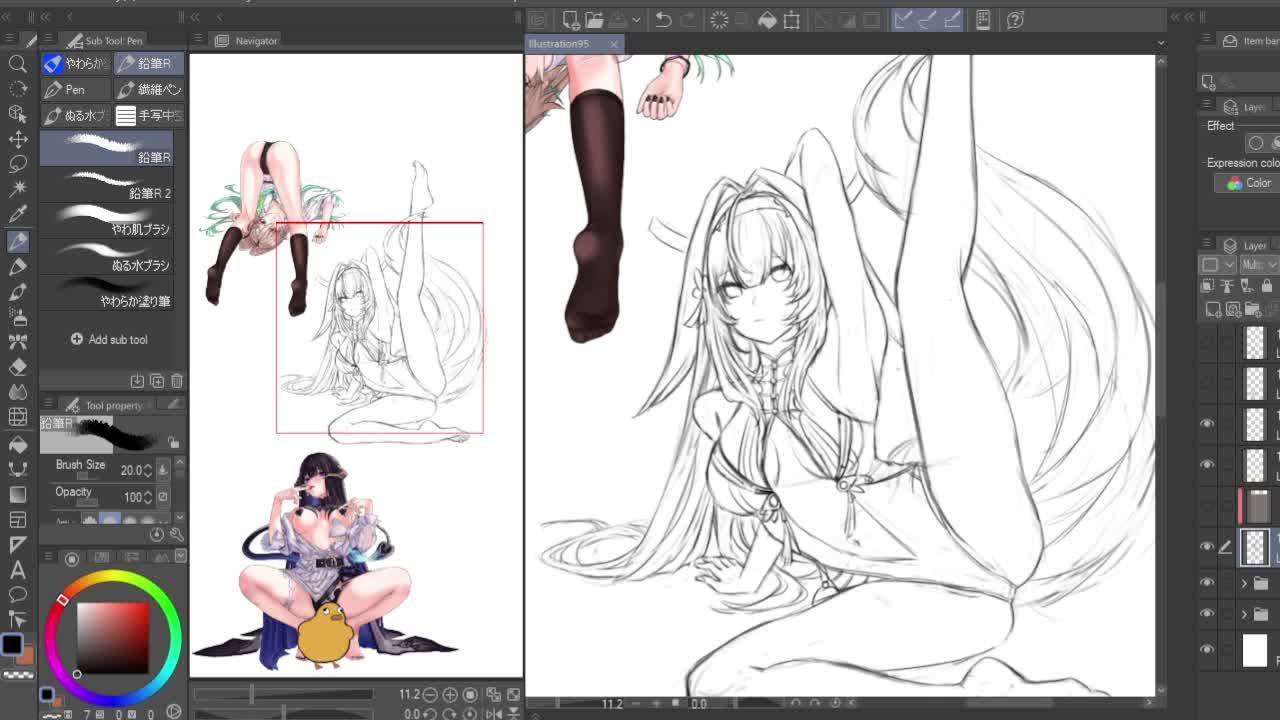Select the やわ肌ブラシ brush preset
1280x720 pixels.
(107, 222)
